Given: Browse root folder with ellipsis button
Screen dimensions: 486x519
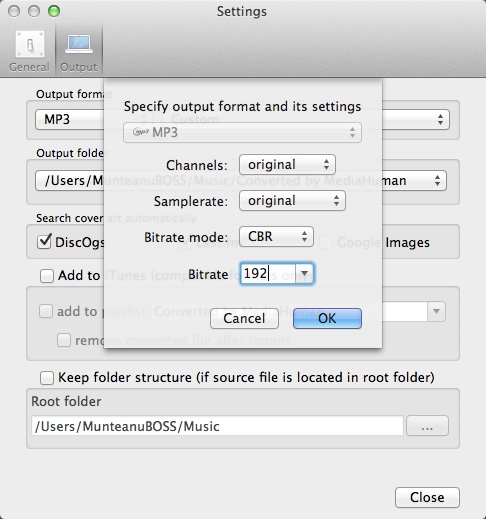Looking at the screenshot, I should [x=427, y=426].
